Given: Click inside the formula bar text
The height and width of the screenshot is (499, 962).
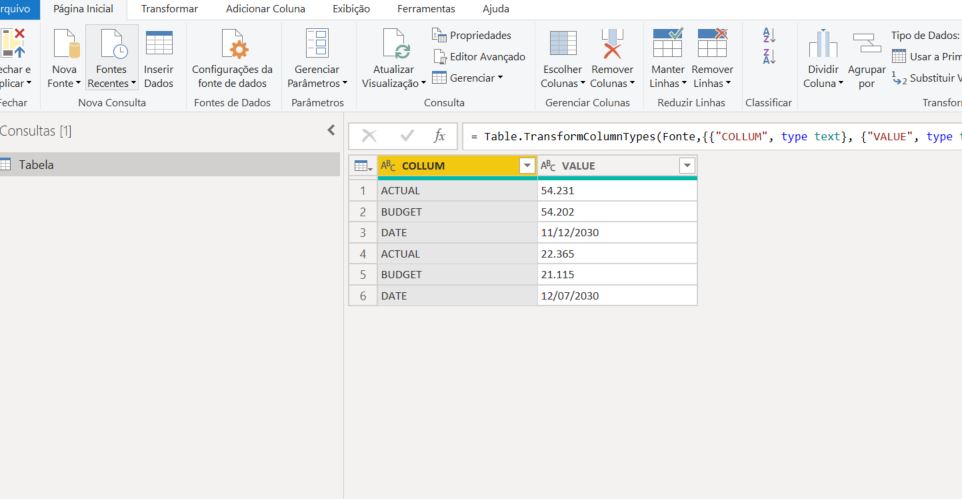Looking at the screenshot, I should (712, 136).
